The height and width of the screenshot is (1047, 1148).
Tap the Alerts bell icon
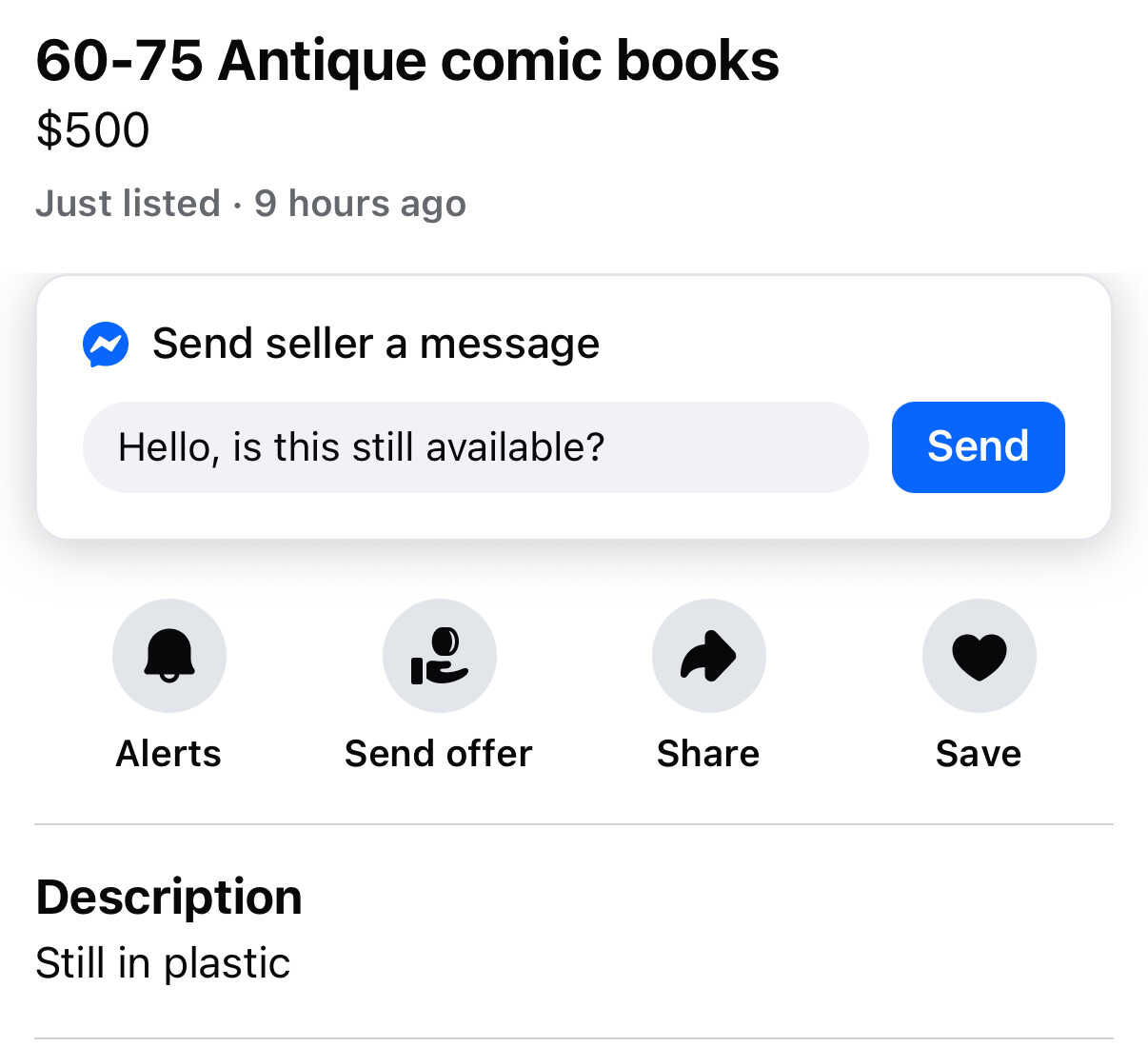pos(169,655)
